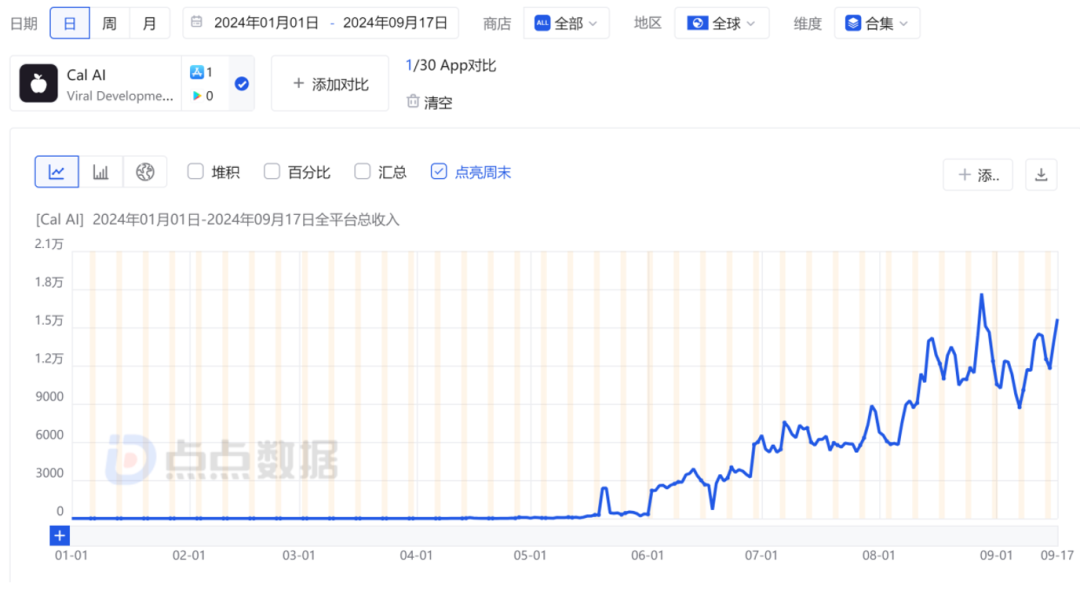Open the 1/30 App对比 link
1080x598 pixels.
[450, 65]
